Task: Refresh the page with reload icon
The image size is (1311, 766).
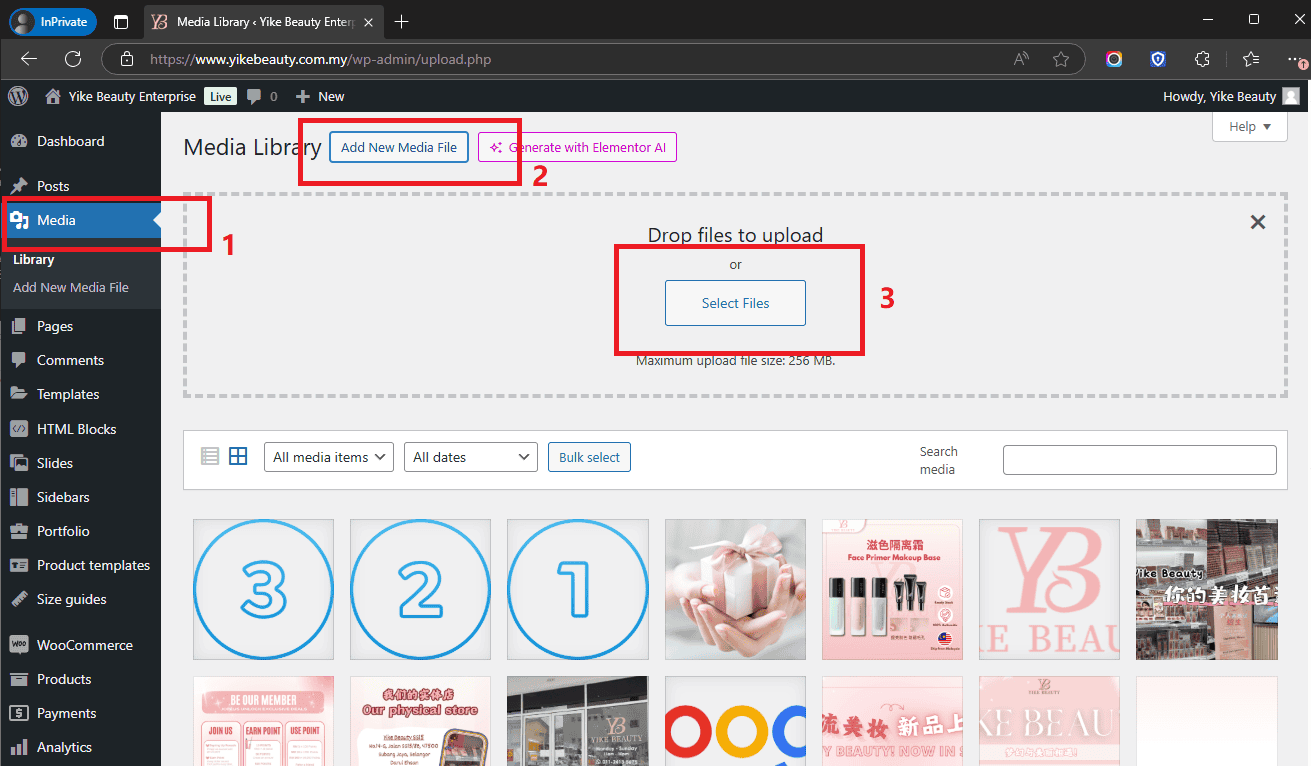Action: tap(73, 59)
